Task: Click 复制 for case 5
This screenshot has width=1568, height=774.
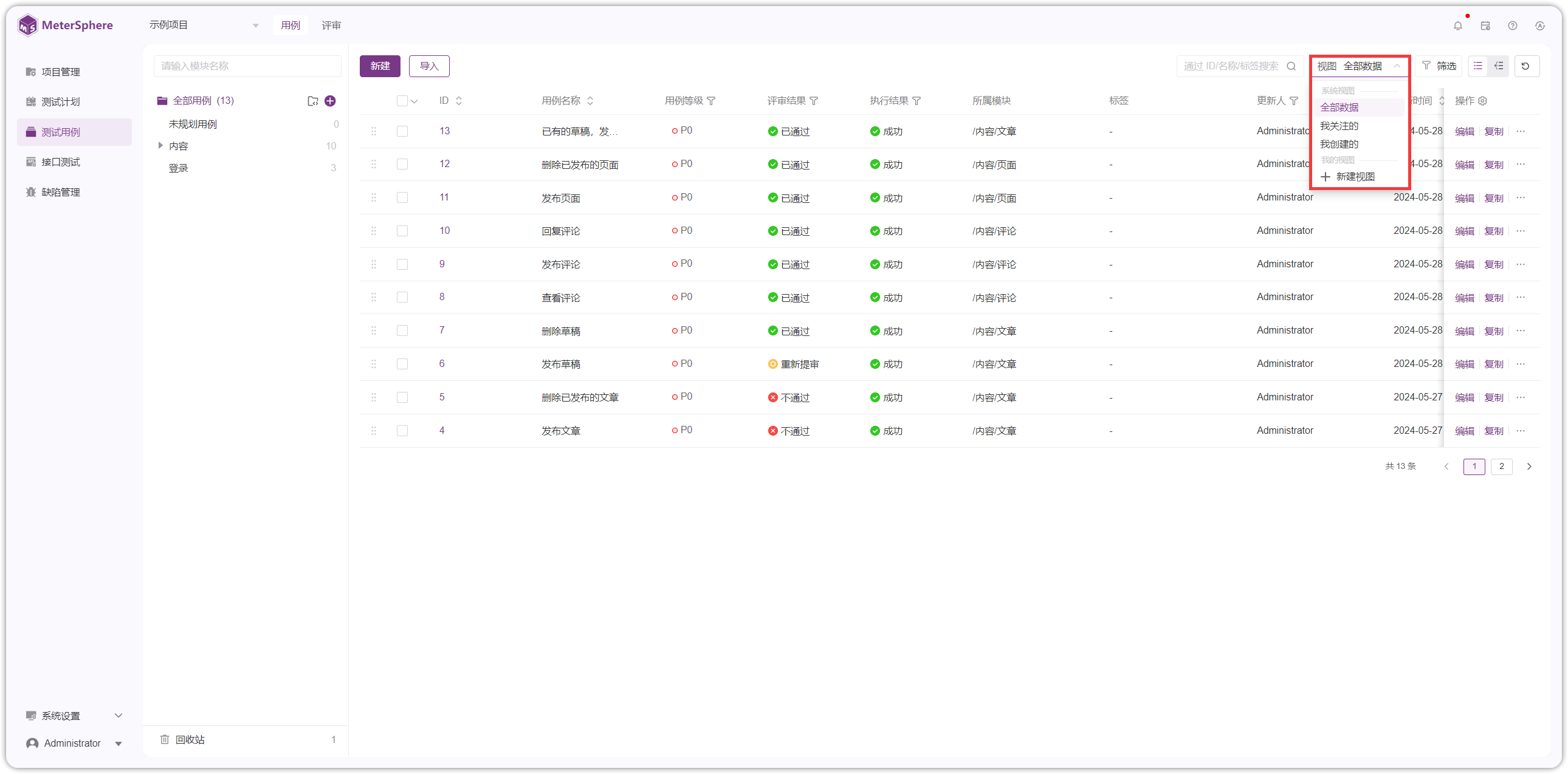Action: [1493, 397]
